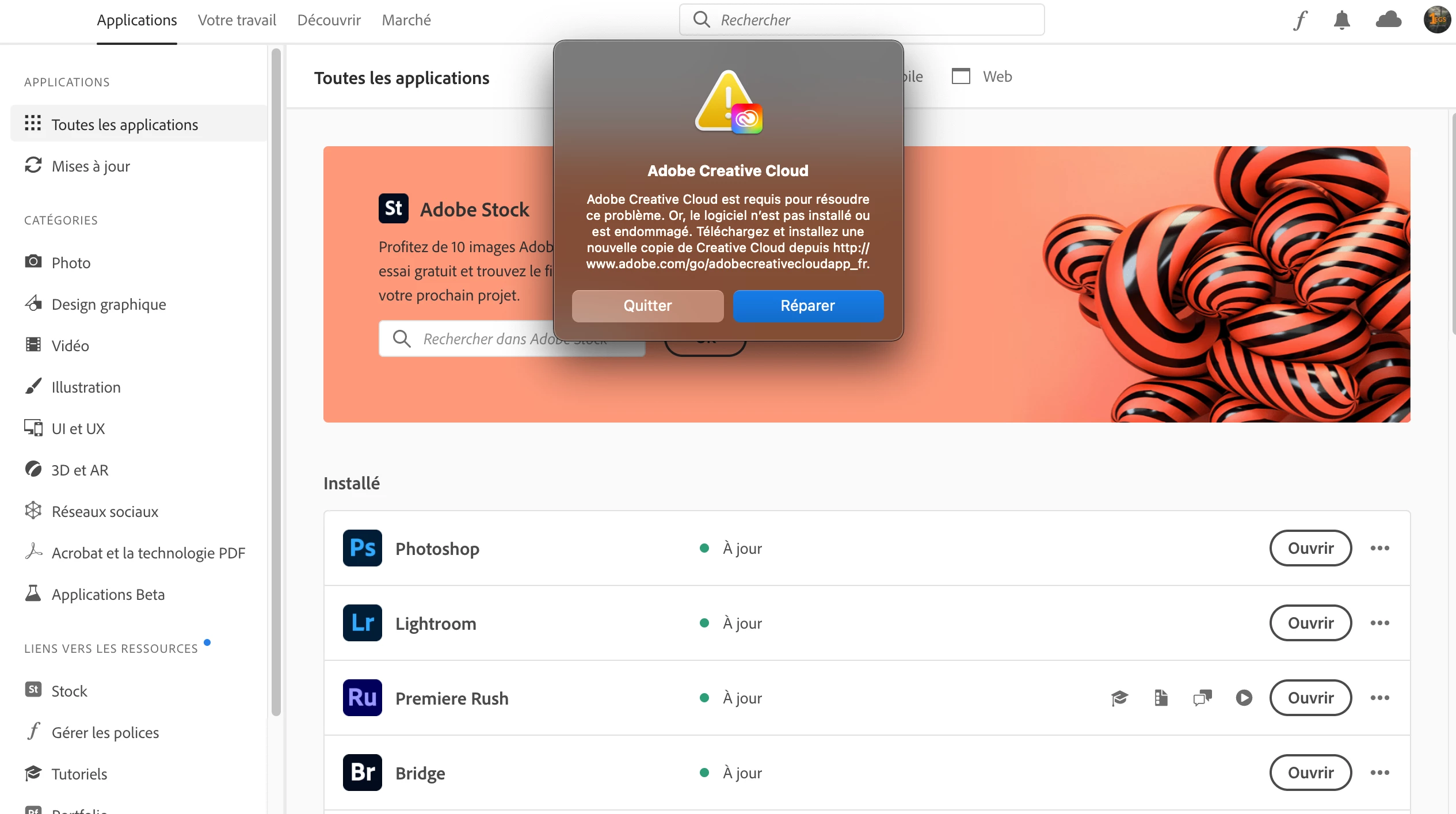Click the Premiere Rush tutorials graduation cap icon
The width and height of the screenshot is (1456, 814).
point(1119,698)
